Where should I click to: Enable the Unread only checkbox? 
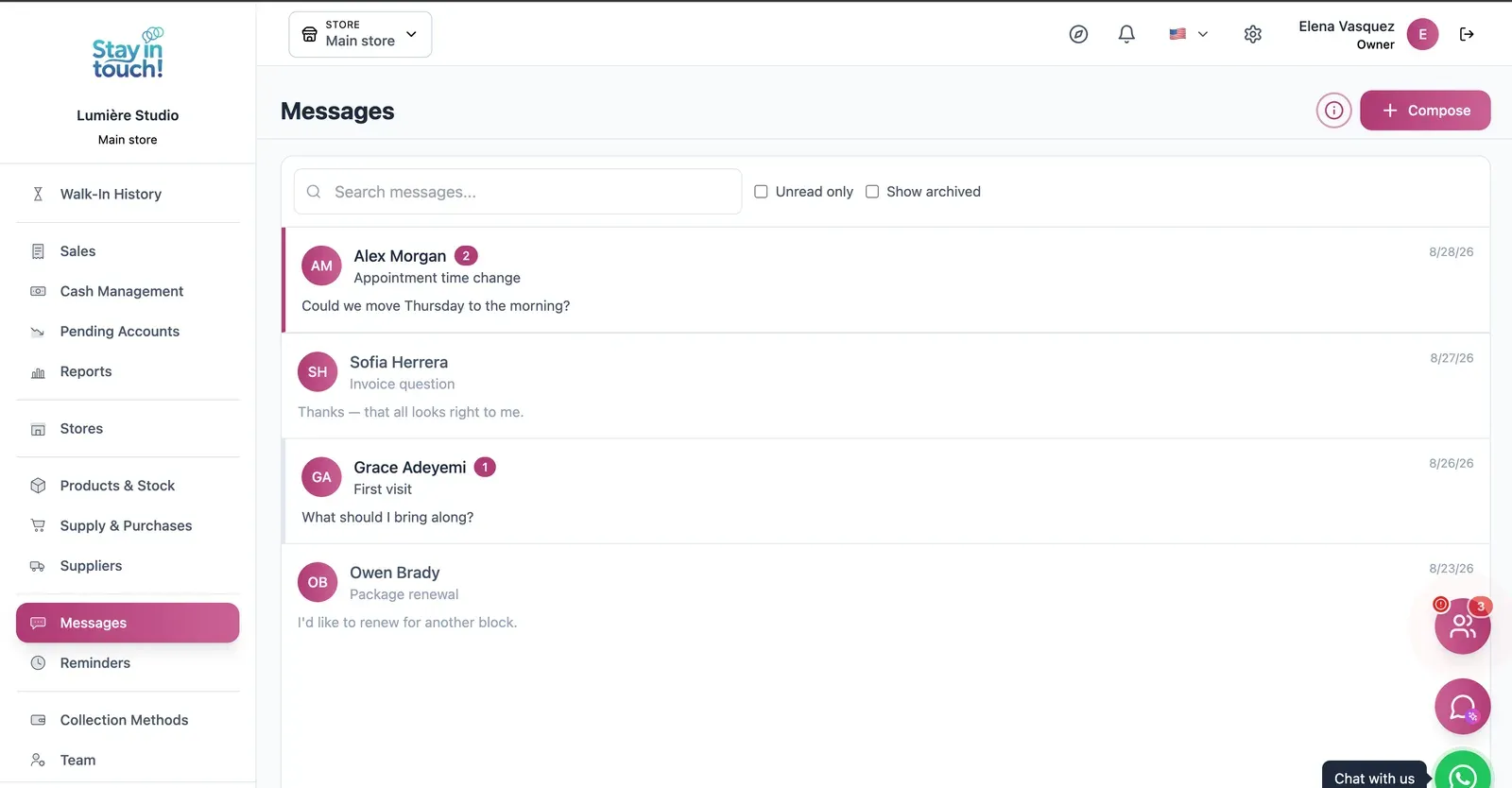[761, 192]
